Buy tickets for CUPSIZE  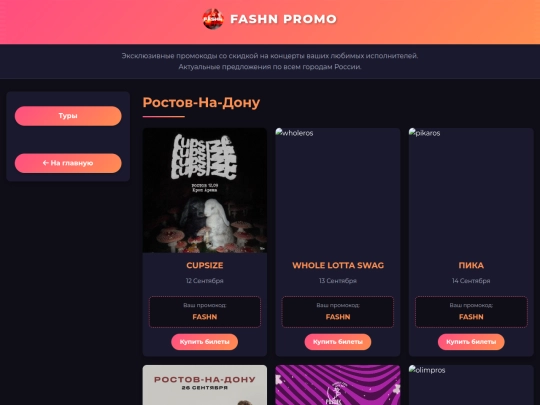click(205, 342)
